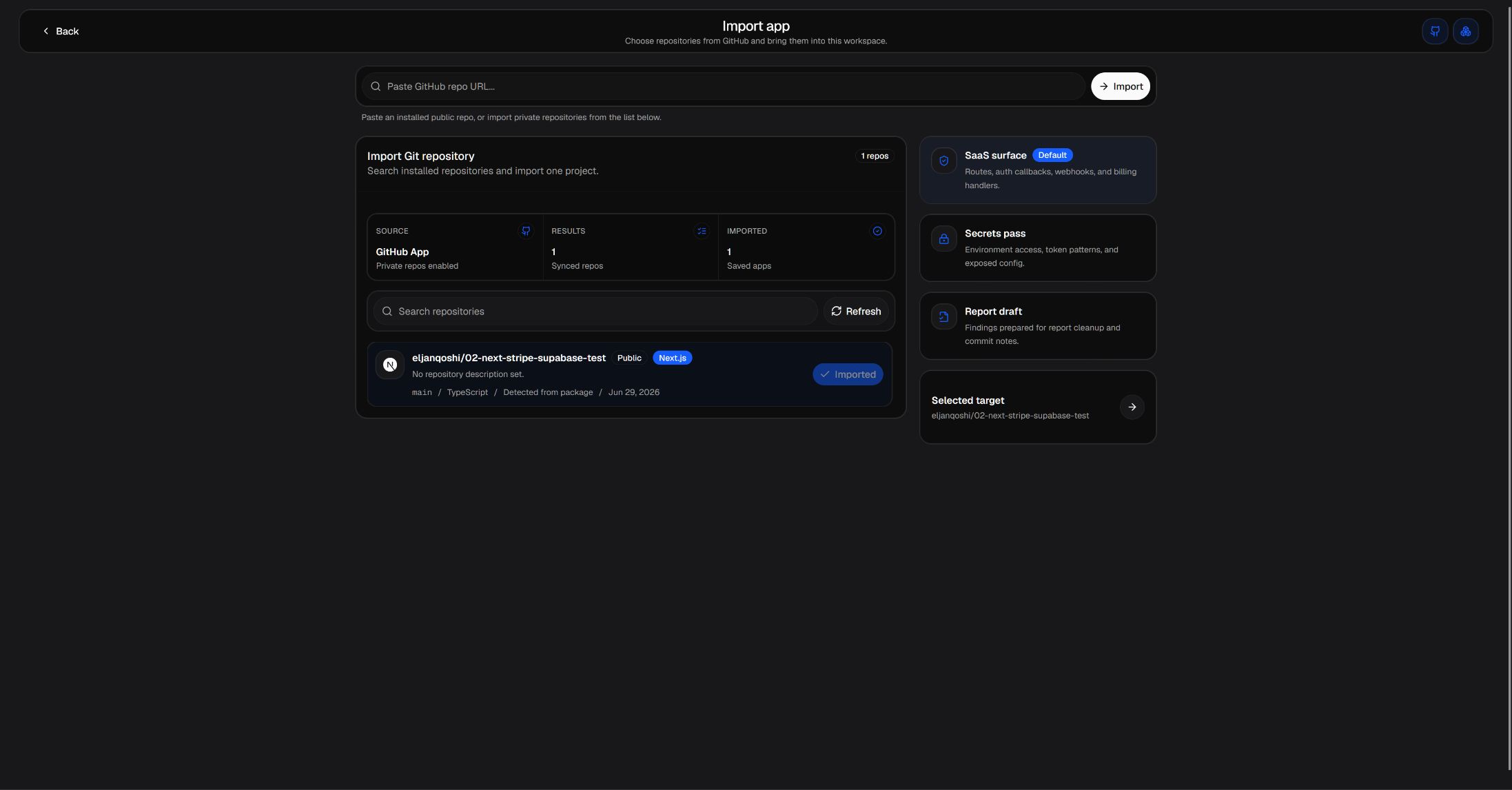1512x790 pixels.
Task: Click the lock icon in Secrets pass
Action: click(944, 239)
